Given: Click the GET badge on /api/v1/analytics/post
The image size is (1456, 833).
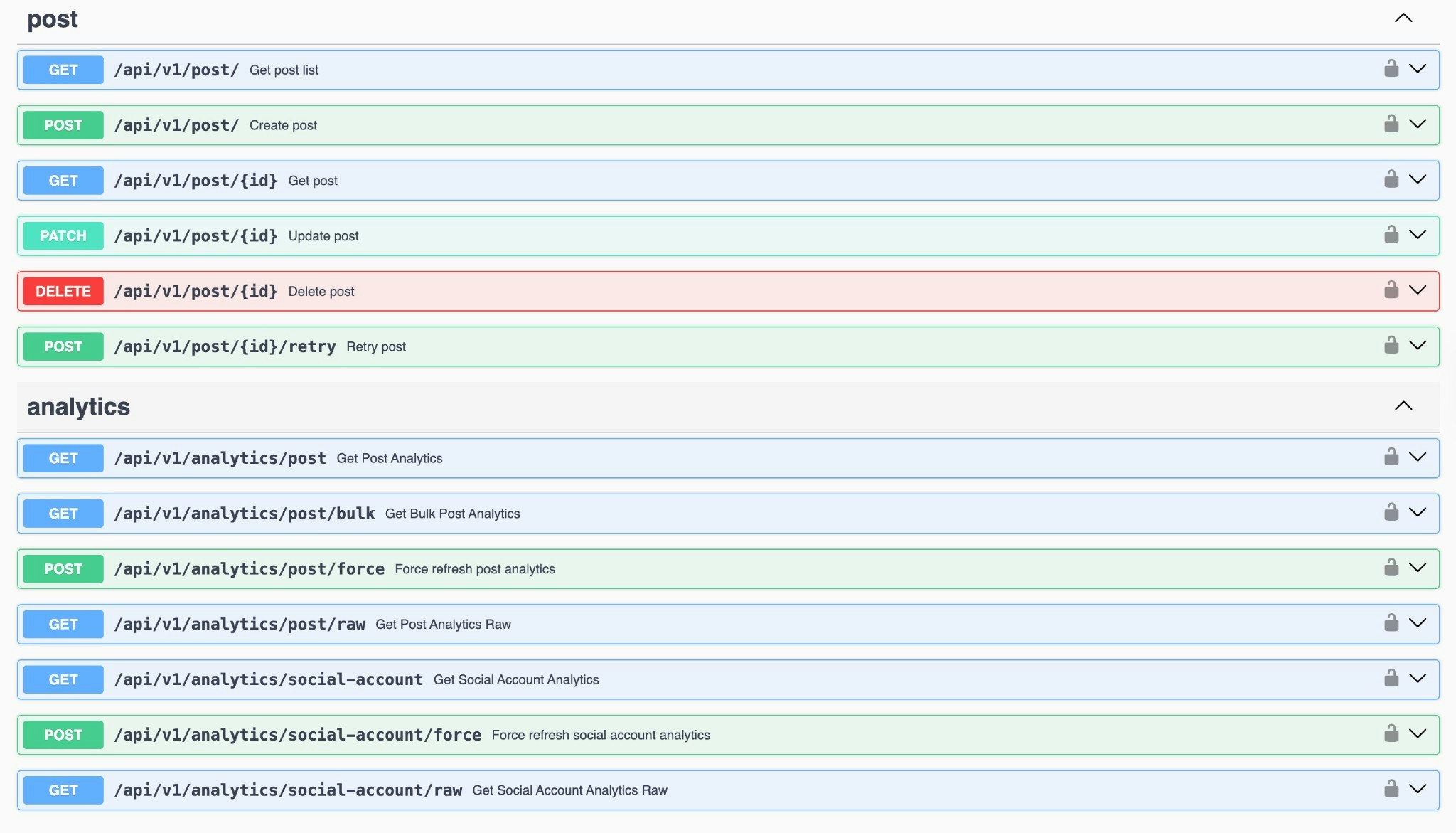Looking at the screenshot, I should 63,458.
